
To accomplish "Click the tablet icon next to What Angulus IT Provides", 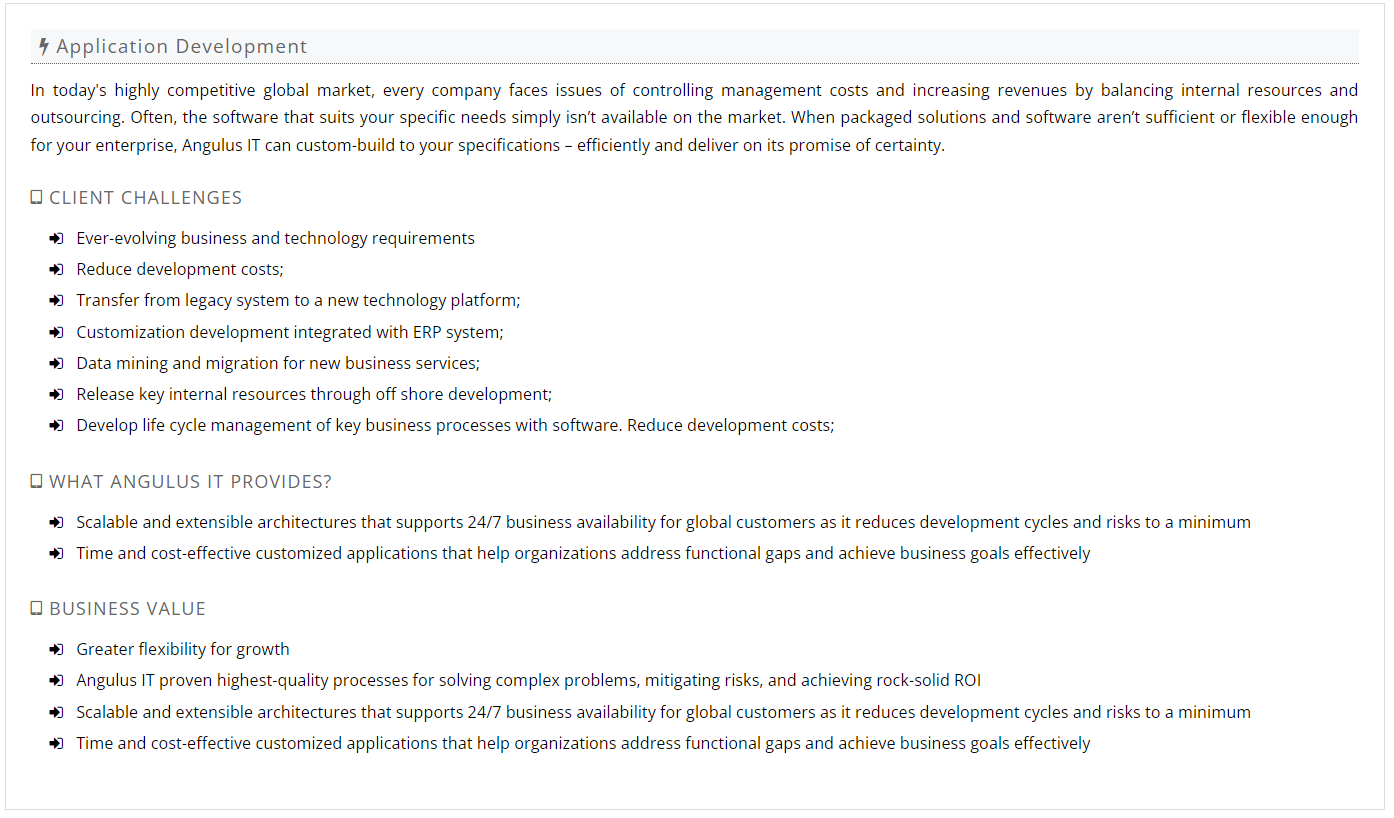I will [37, 482].
